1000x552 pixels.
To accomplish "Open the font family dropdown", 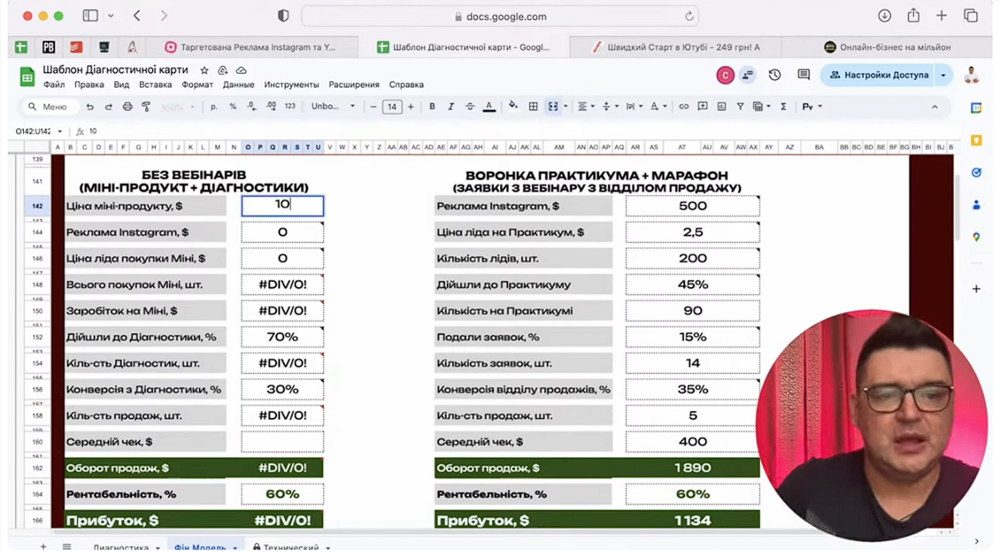I will [332, 107].
